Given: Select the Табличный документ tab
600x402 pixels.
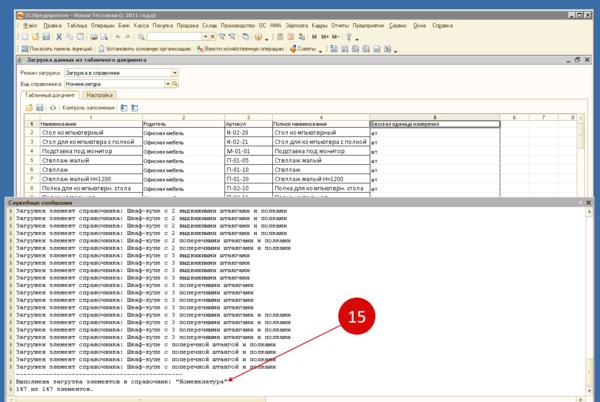Looking at the screenshot, I should [50, 95].
